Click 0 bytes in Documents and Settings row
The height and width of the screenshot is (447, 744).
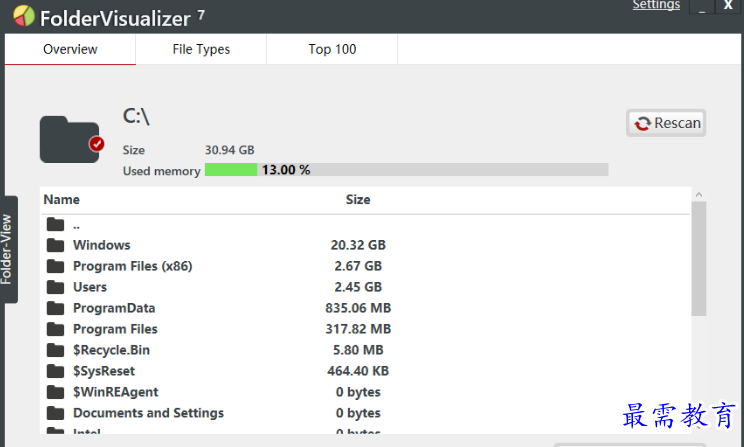tap(358, 413)
